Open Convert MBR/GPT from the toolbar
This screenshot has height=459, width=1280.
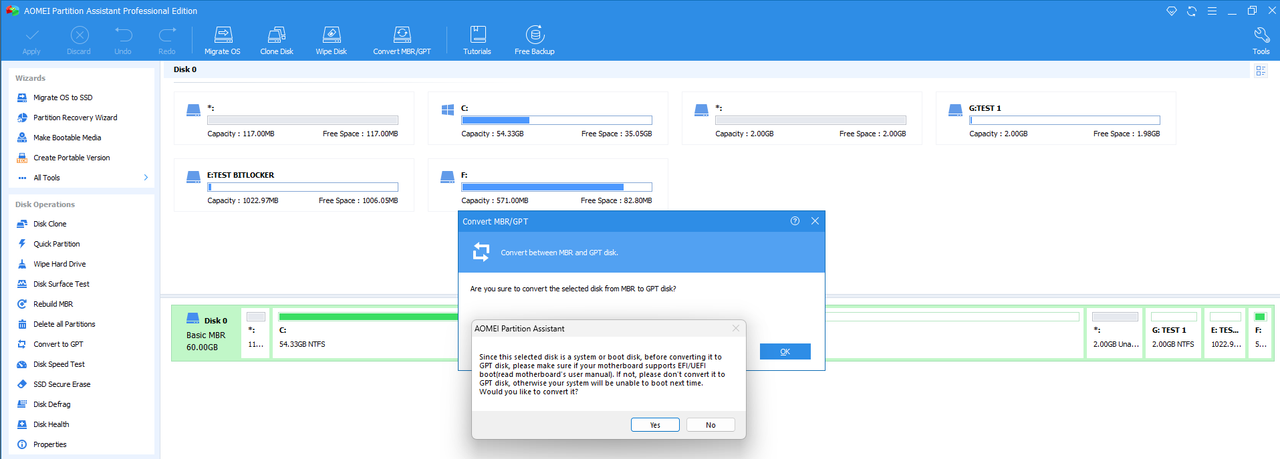[402, 40]
